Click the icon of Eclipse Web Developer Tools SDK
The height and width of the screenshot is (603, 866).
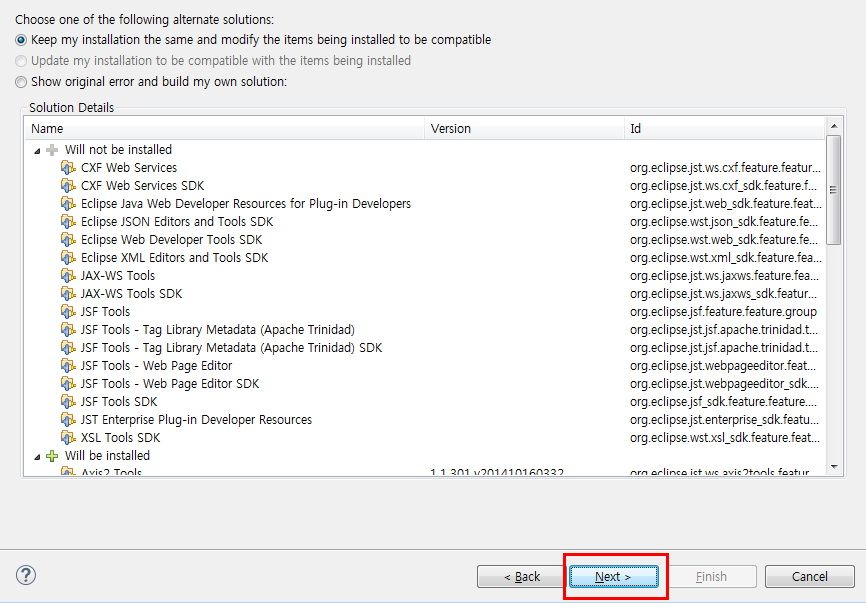tap(68, 240)
